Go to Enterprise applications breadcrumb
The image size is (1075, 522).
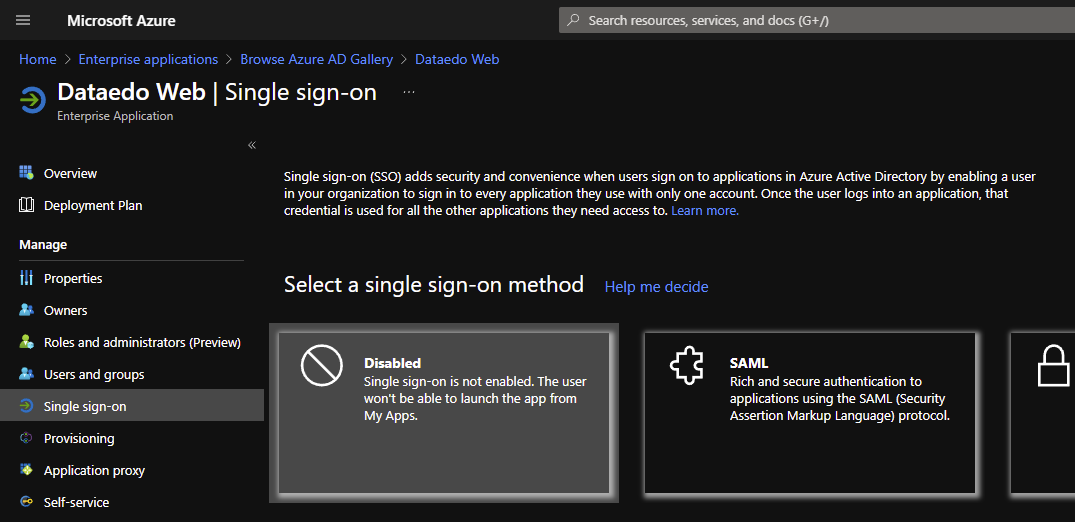point(148,59)
